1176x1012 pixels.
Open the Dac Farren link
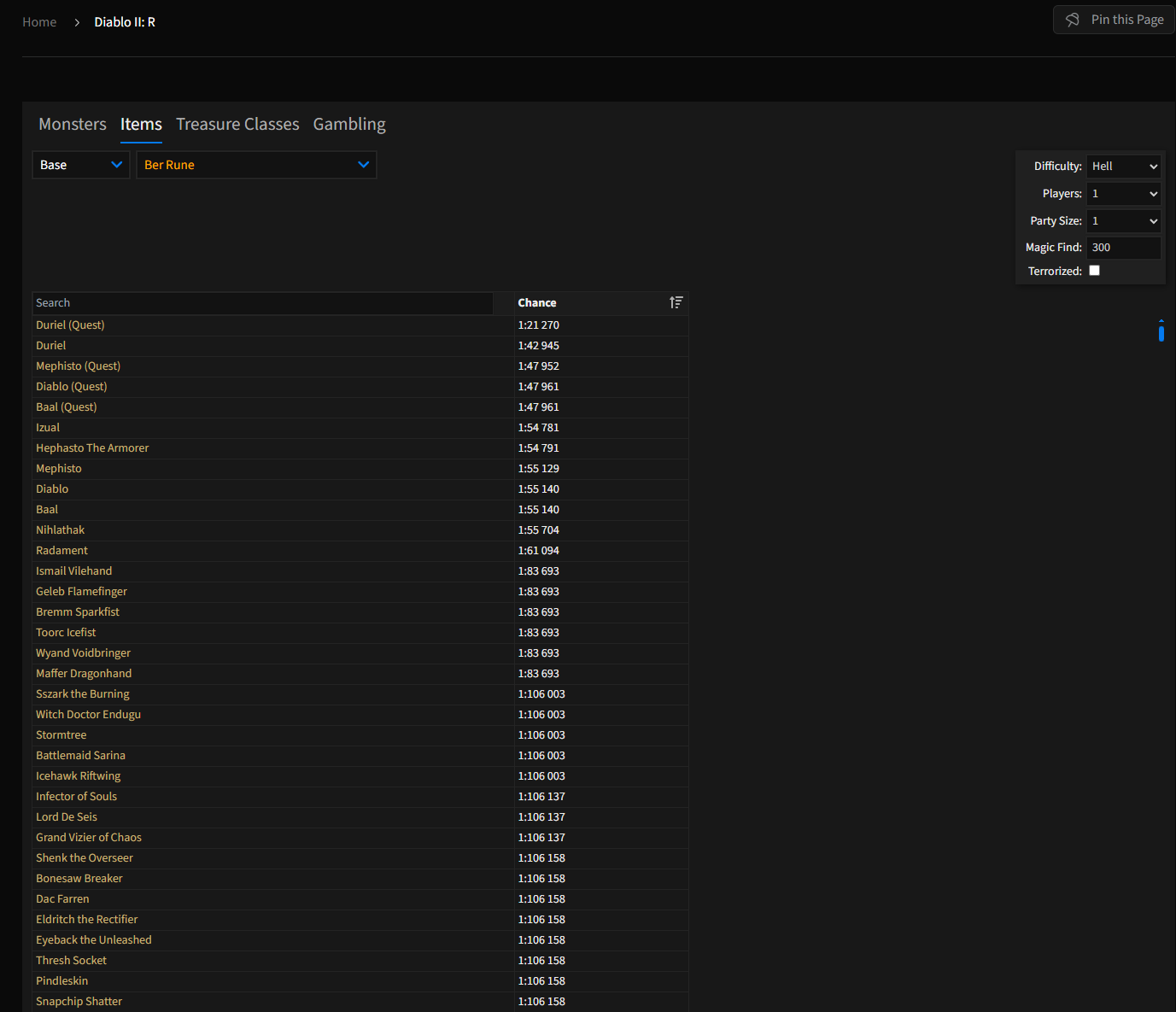pos(62,899)
